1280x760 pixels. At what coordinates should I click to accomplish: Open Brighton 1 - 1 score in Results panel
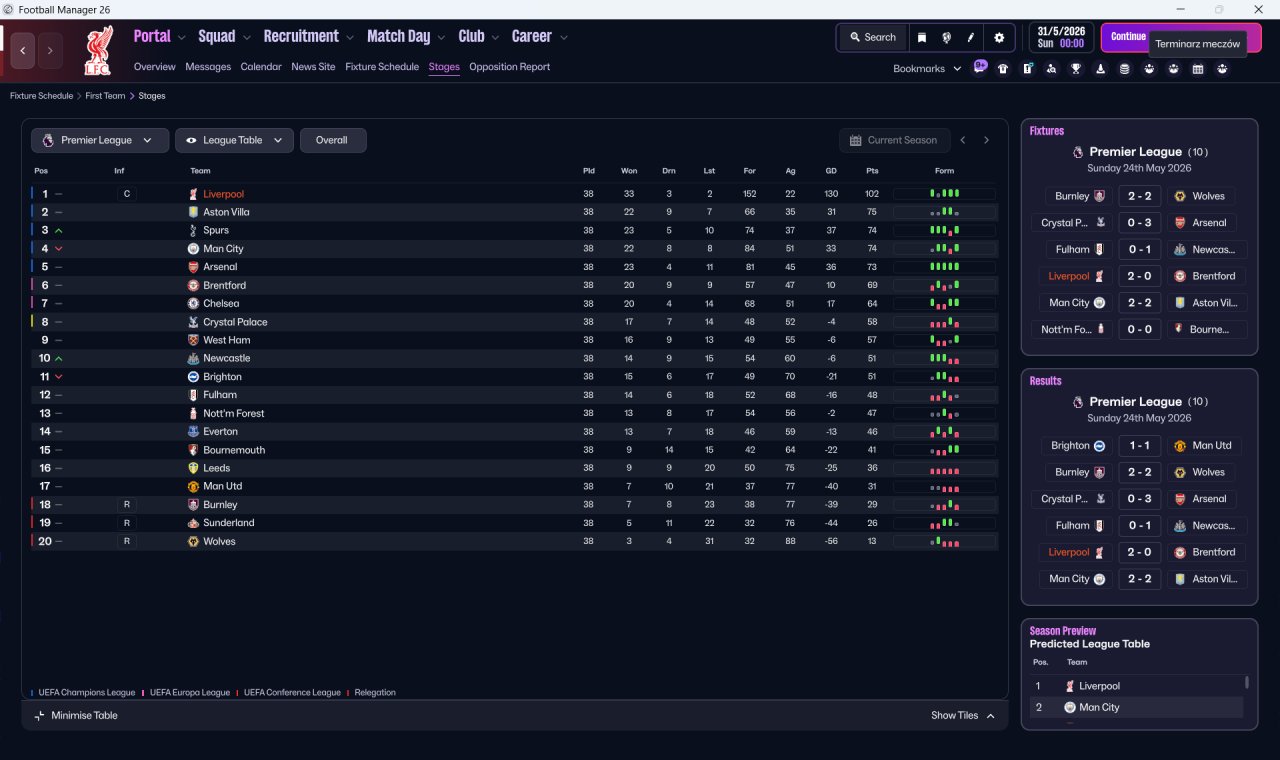click(1139, 446)
